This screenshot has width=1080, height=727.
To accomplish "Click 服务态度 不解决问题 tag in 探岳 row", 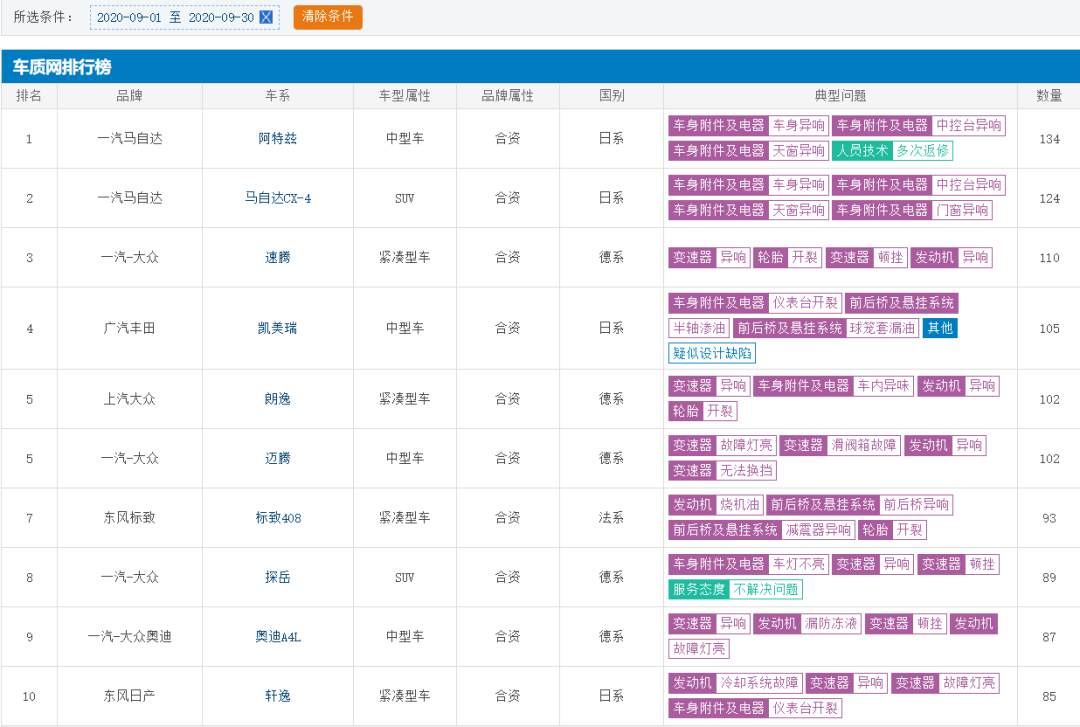I will (736, 589).
